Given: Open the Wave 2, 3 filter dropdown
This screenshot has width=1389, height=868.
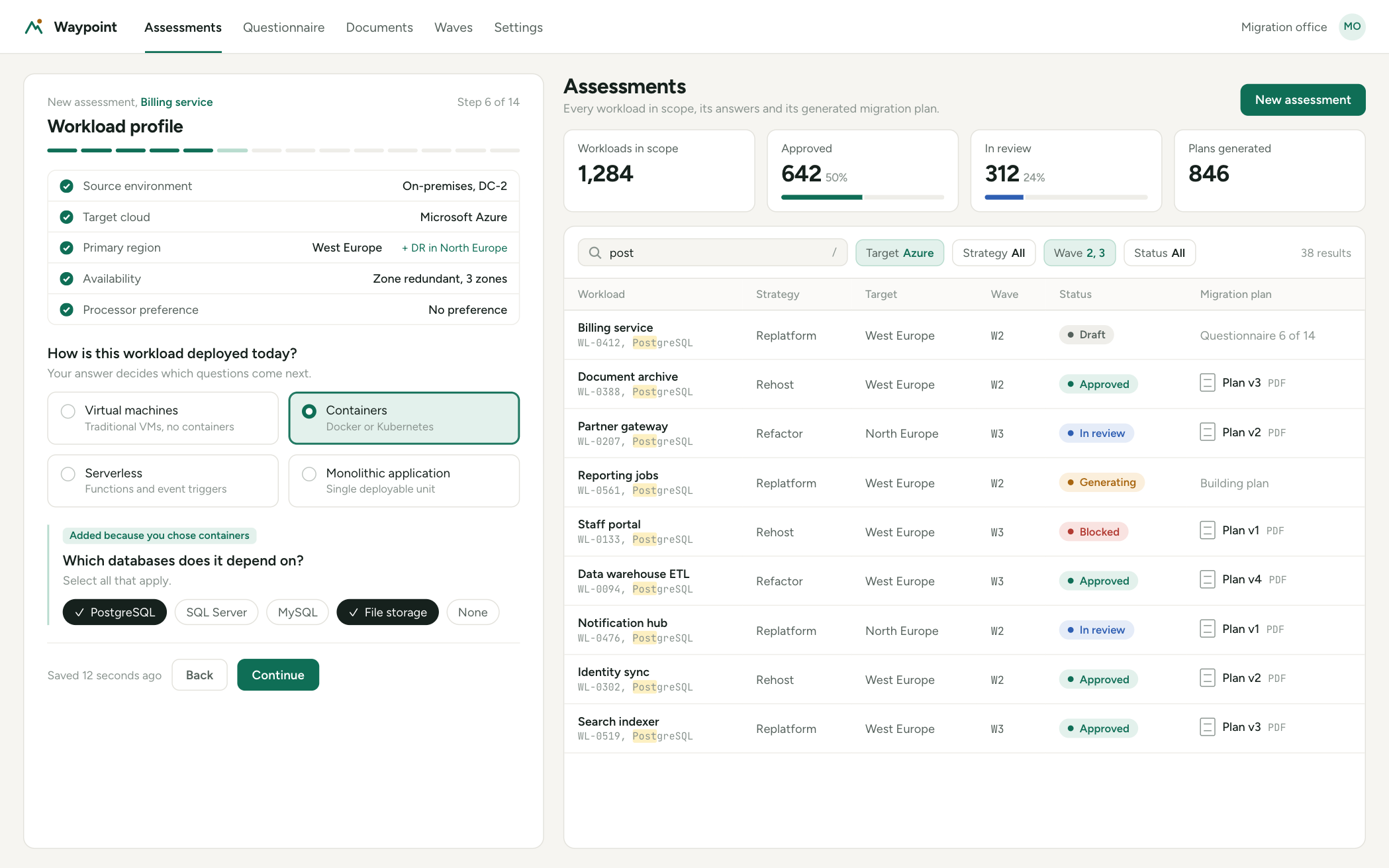Looking at the screenshot, I should tap(1079, 253).
